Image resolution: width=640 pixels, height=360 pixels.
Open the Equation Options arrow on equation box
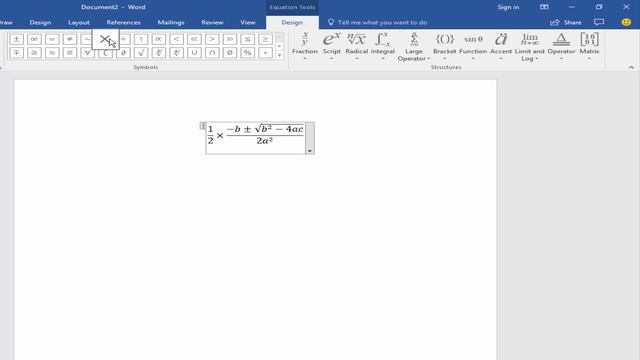pos(310,151)
